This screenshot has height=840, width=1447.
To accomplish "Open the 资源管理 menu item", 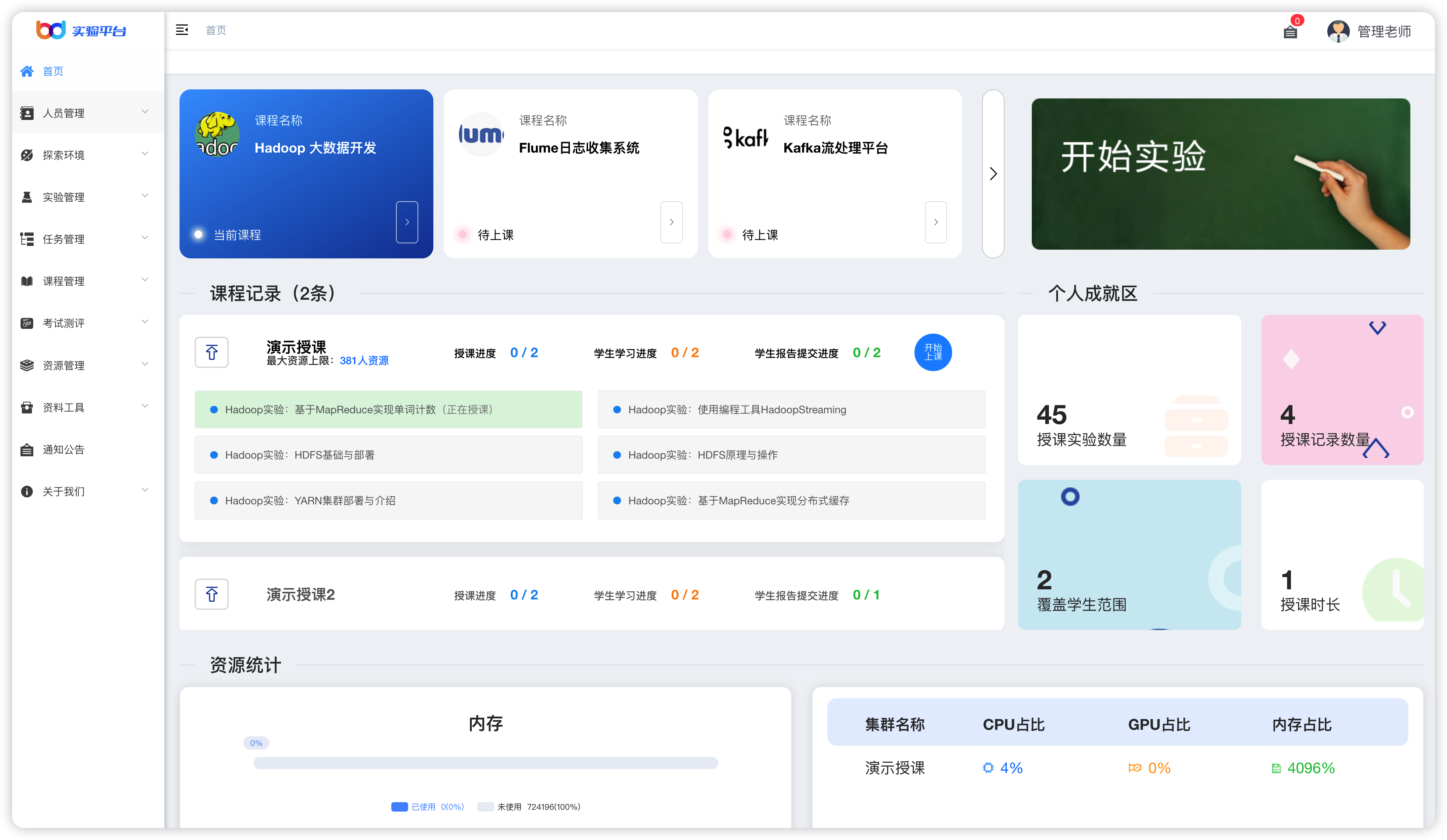I will [x=63, y=366].
